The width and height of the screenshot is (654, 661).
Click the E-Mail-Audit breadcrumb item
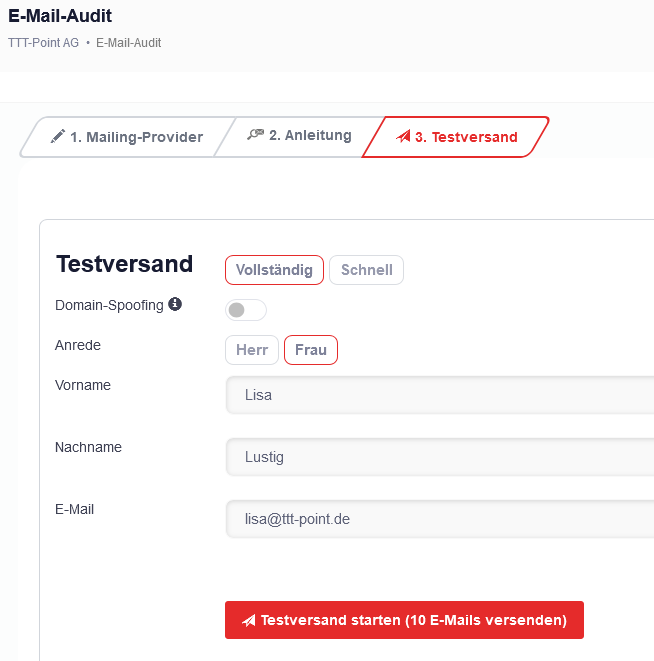128,43
